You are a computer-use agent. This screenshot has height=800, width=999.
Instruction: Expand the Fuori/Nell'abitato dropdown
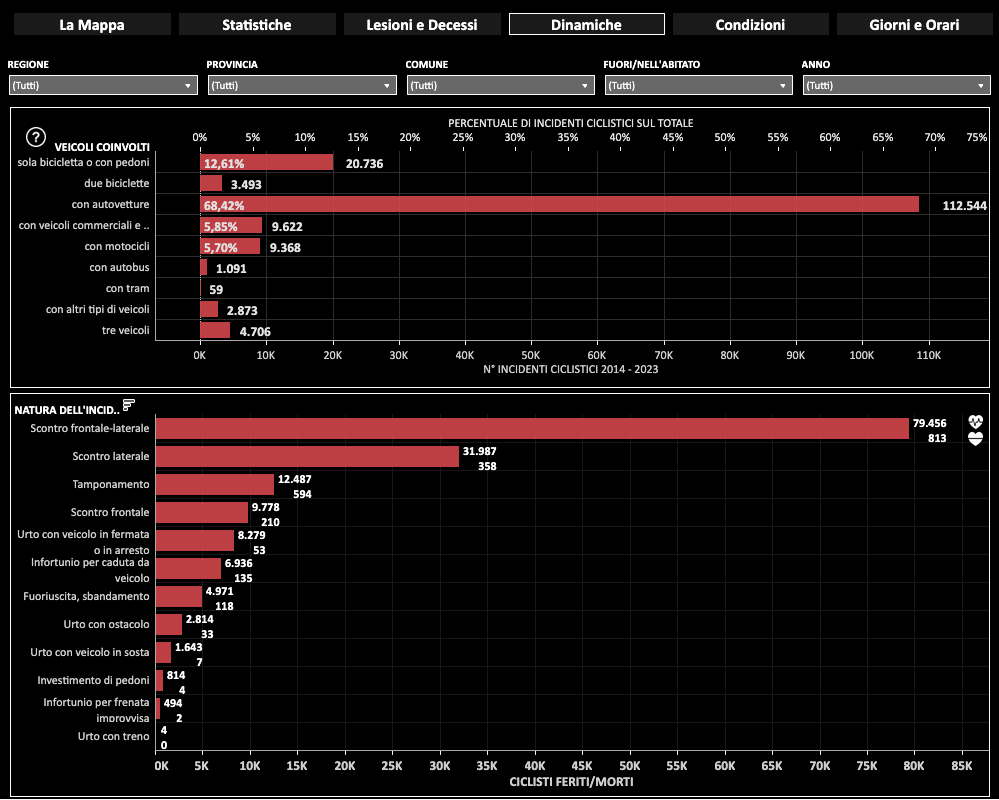coord(699,86)
